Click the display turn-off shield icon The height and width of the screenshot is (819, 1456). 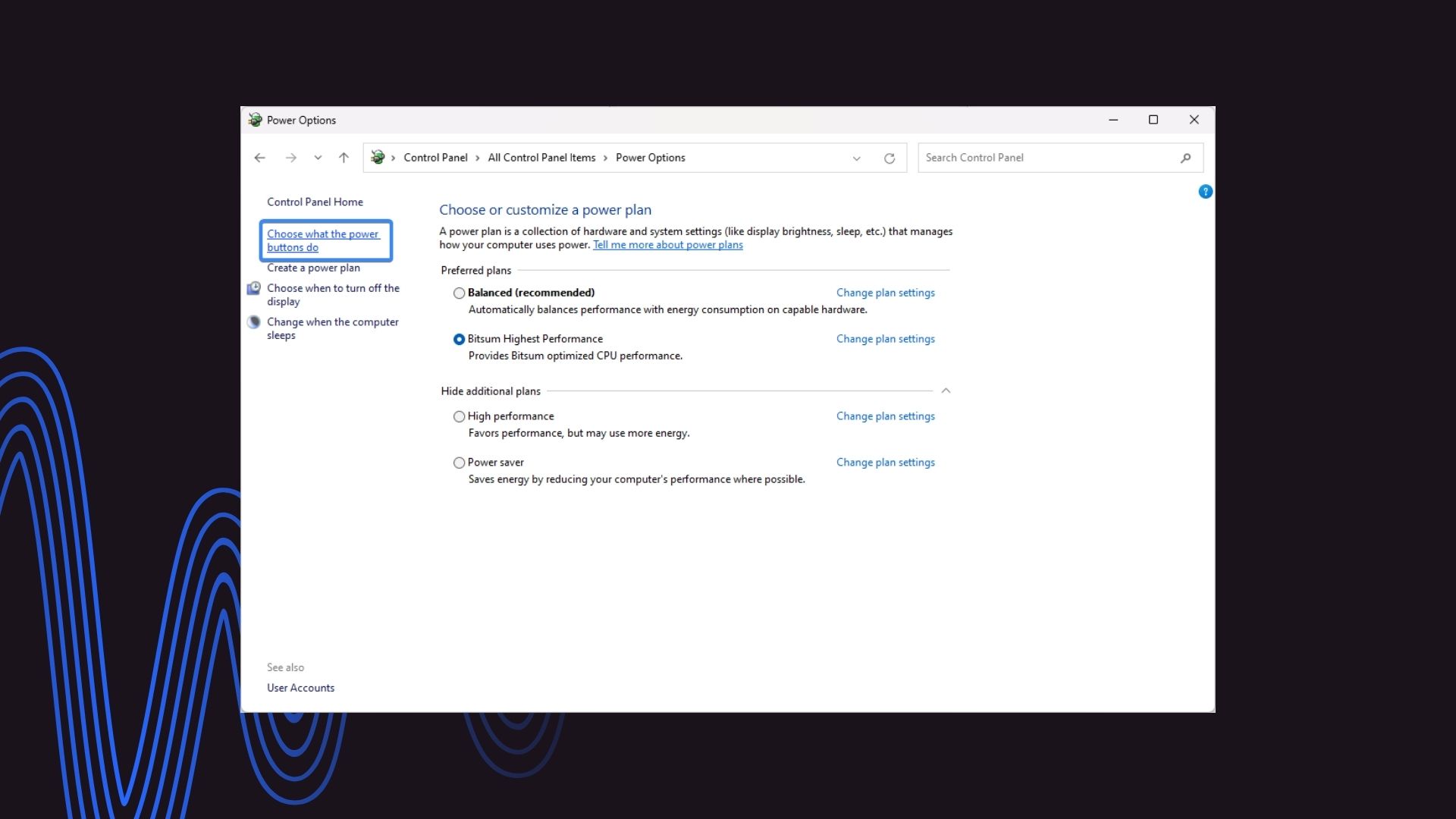point(254,288)
